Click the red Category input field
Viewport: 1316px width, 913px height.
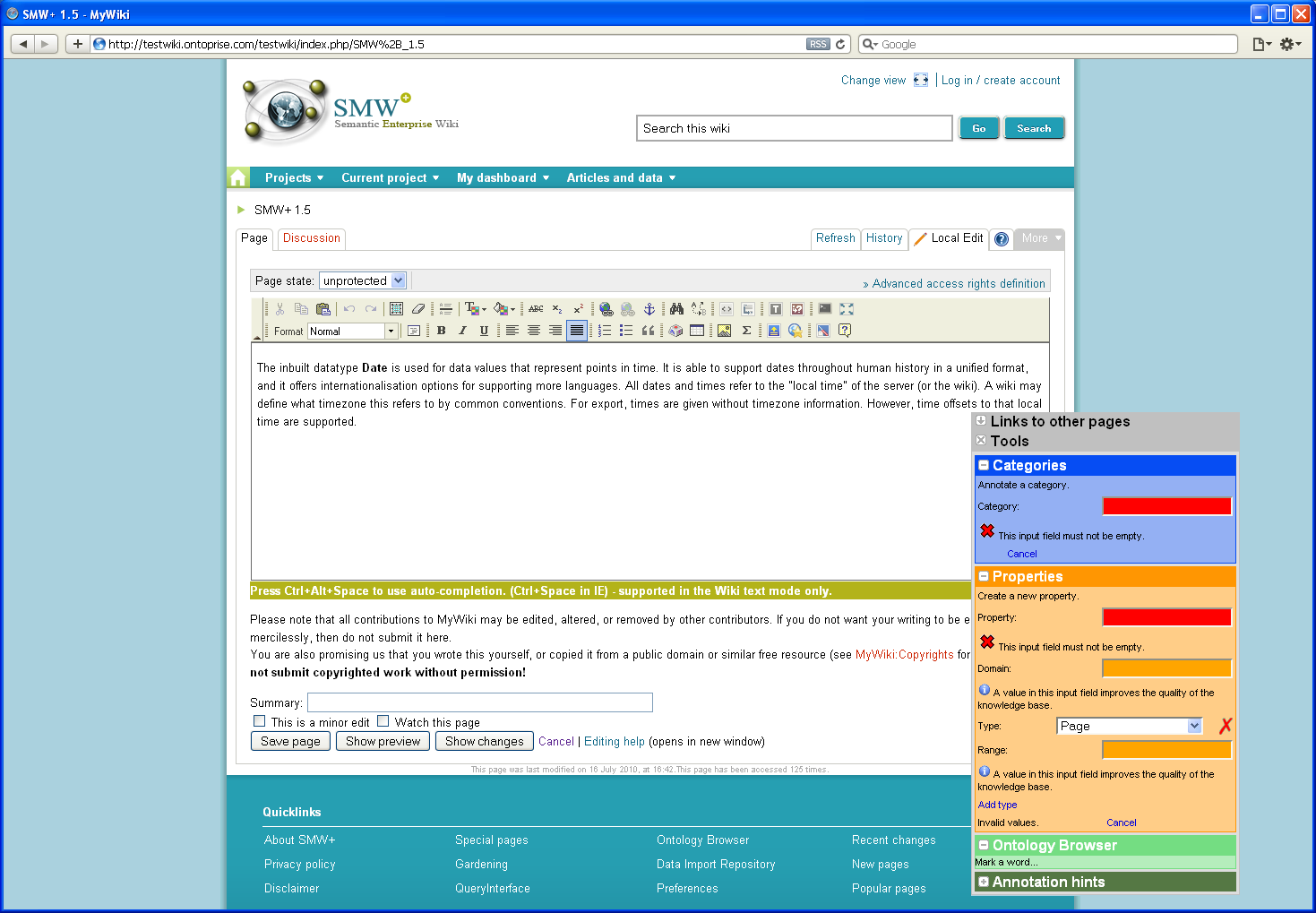click(x=1166, y=506)
